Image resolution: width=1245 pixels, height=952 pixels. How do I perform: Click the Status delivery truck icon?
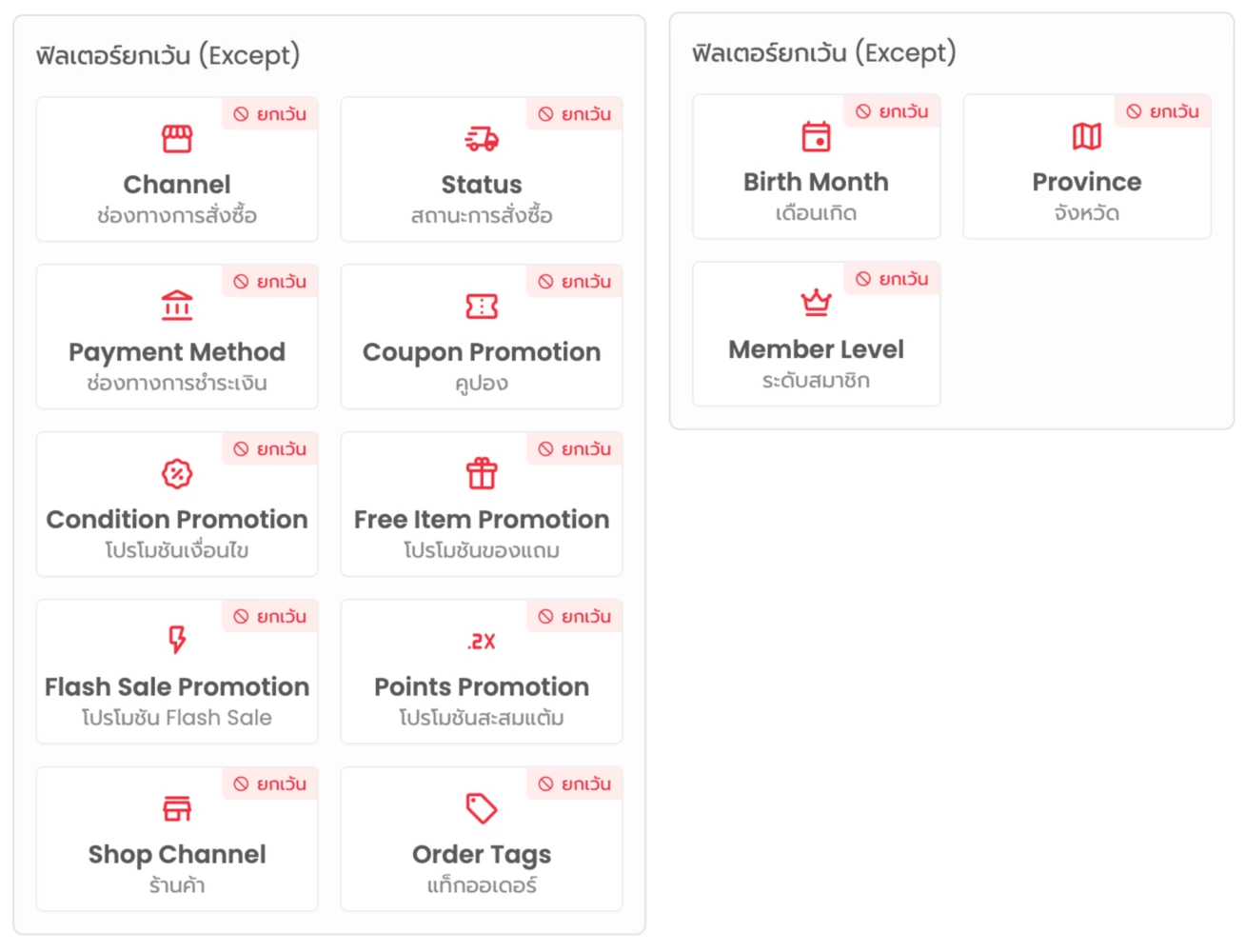point(482,139)
